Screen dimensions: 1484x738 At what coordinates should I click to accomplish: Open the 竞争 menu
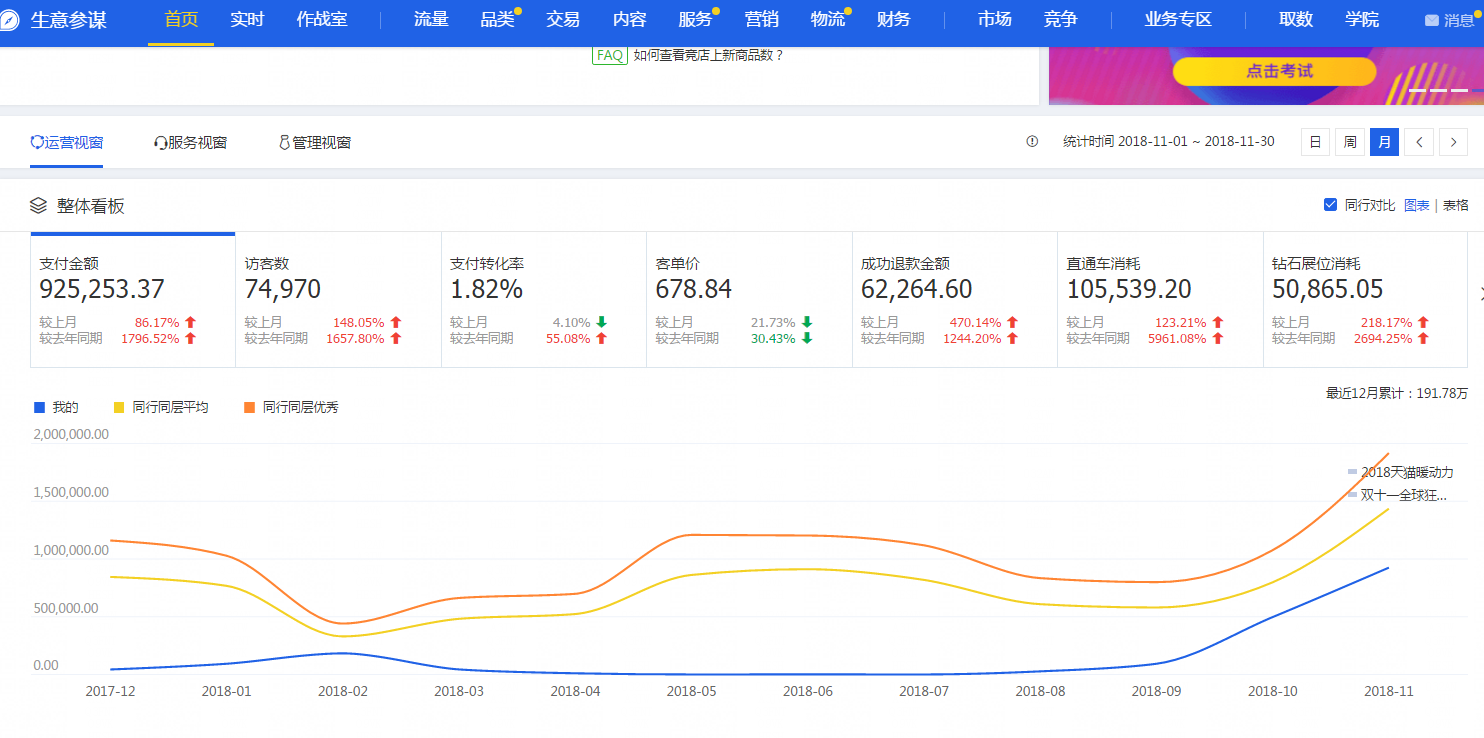[x=1060, y=20]
